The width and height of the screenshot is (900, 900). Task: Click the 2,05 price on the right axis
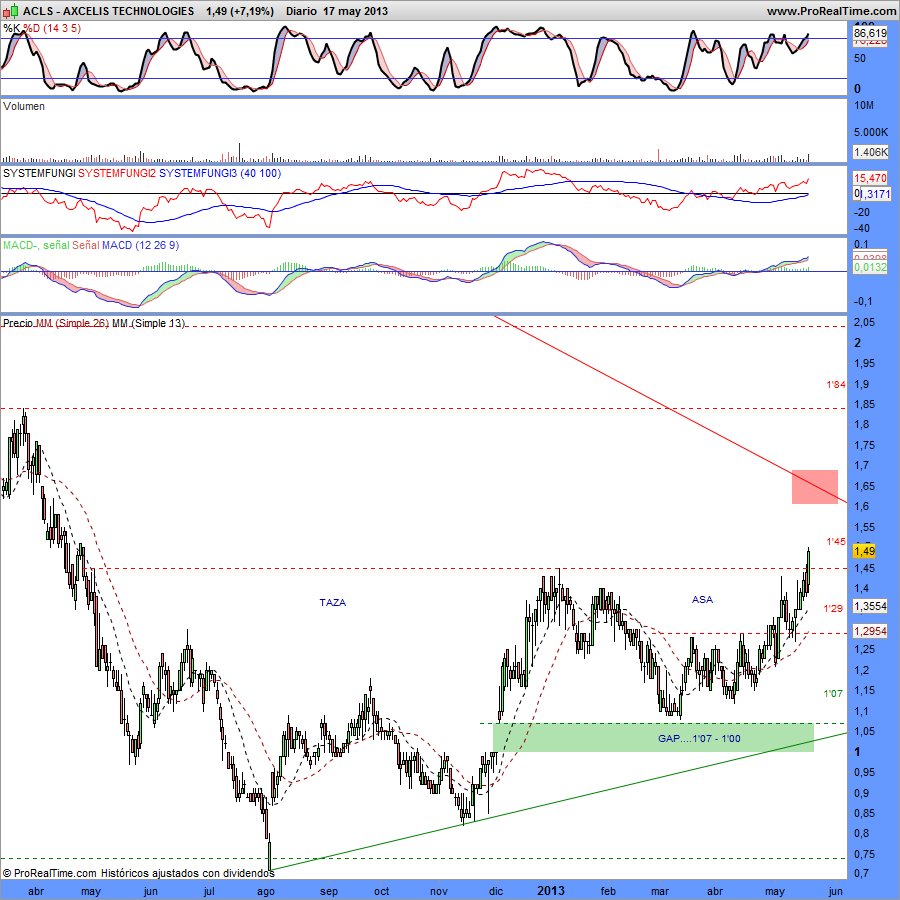point(865,323)
